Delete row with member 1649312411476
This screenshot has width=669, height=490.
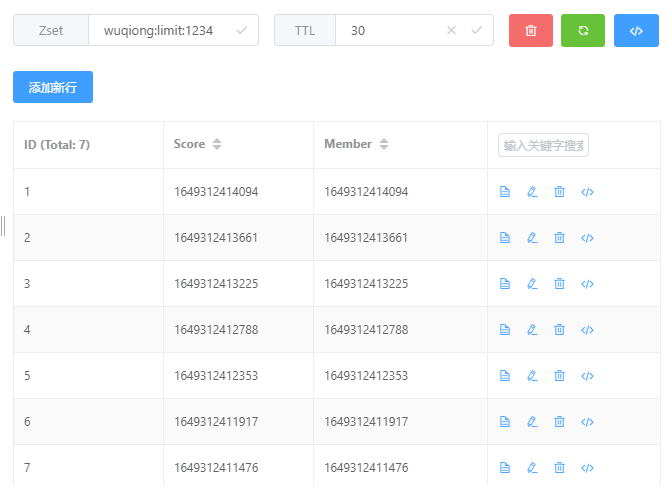coord(559,468)
